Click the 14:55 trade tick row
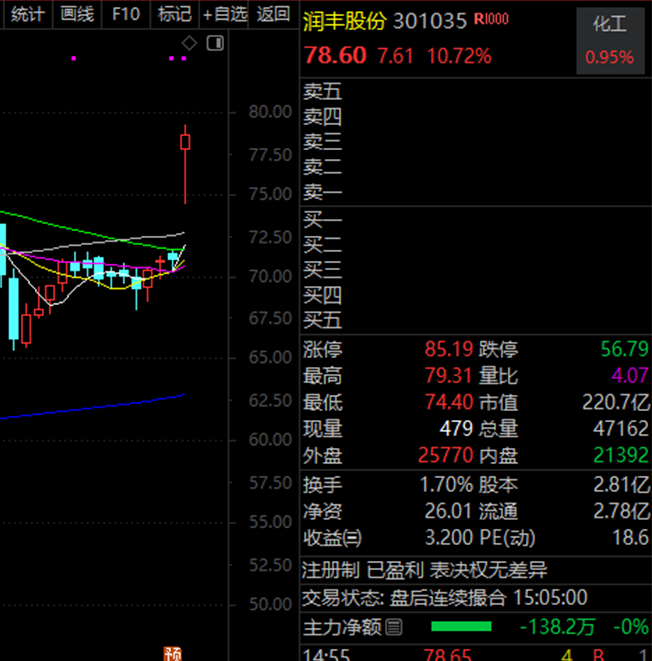This screenshot has height=661, width=652. click(476, 653)
